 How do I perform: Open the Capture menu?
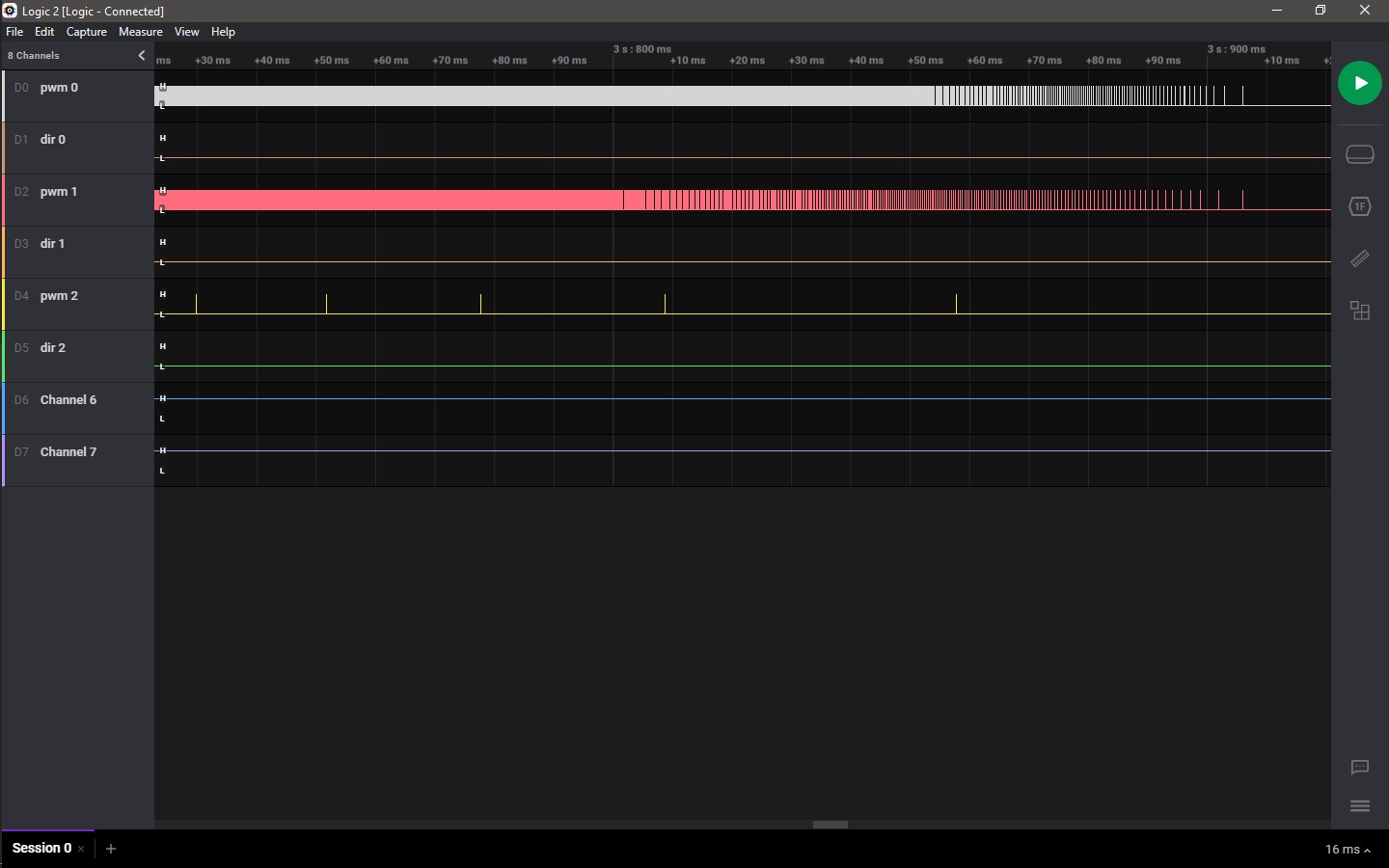click(86, 32)
